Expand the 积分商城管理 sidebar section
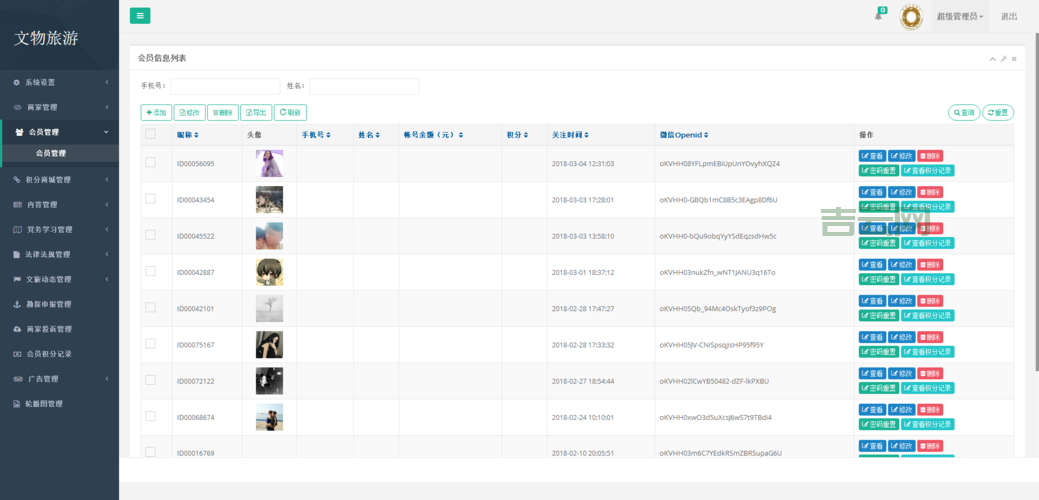This screenshot has width=1039, height=500. (x=59, y=180)
